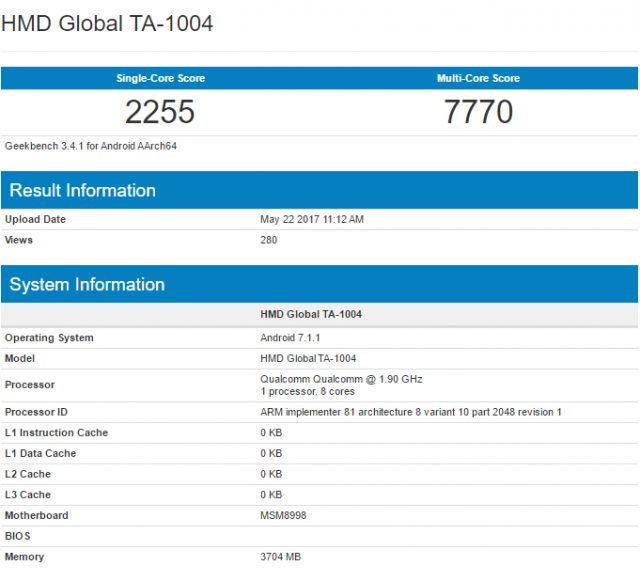This screenshot has width=640, height=581.
Task: Click the bold HMD Global TA-1004 column header
Action: pyautogui.click(x=311, y=314)
